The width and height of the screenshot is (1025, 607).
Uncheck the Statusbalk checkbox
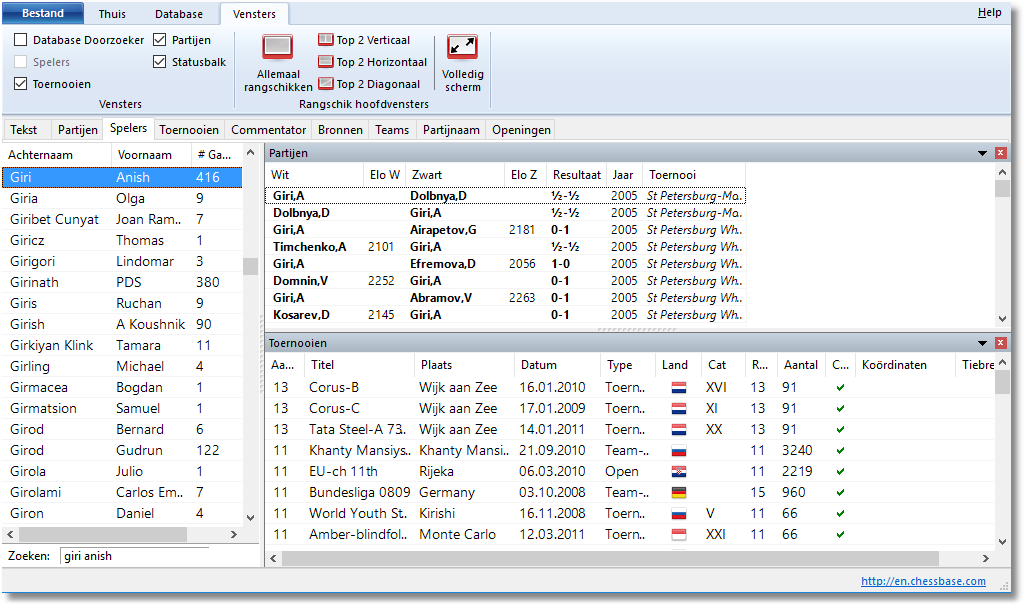160,62
